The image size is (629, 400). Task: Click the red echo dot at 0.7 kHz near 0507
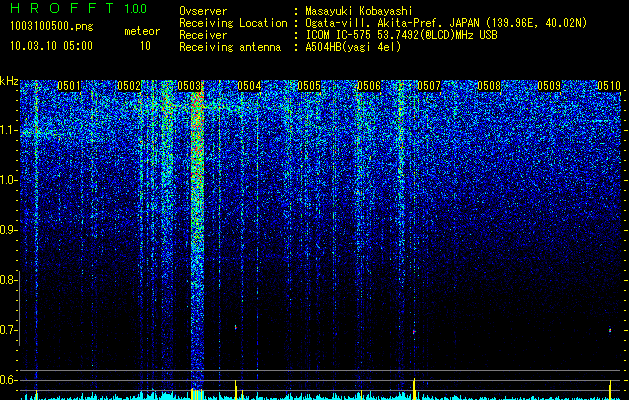(x=414, y=332)
